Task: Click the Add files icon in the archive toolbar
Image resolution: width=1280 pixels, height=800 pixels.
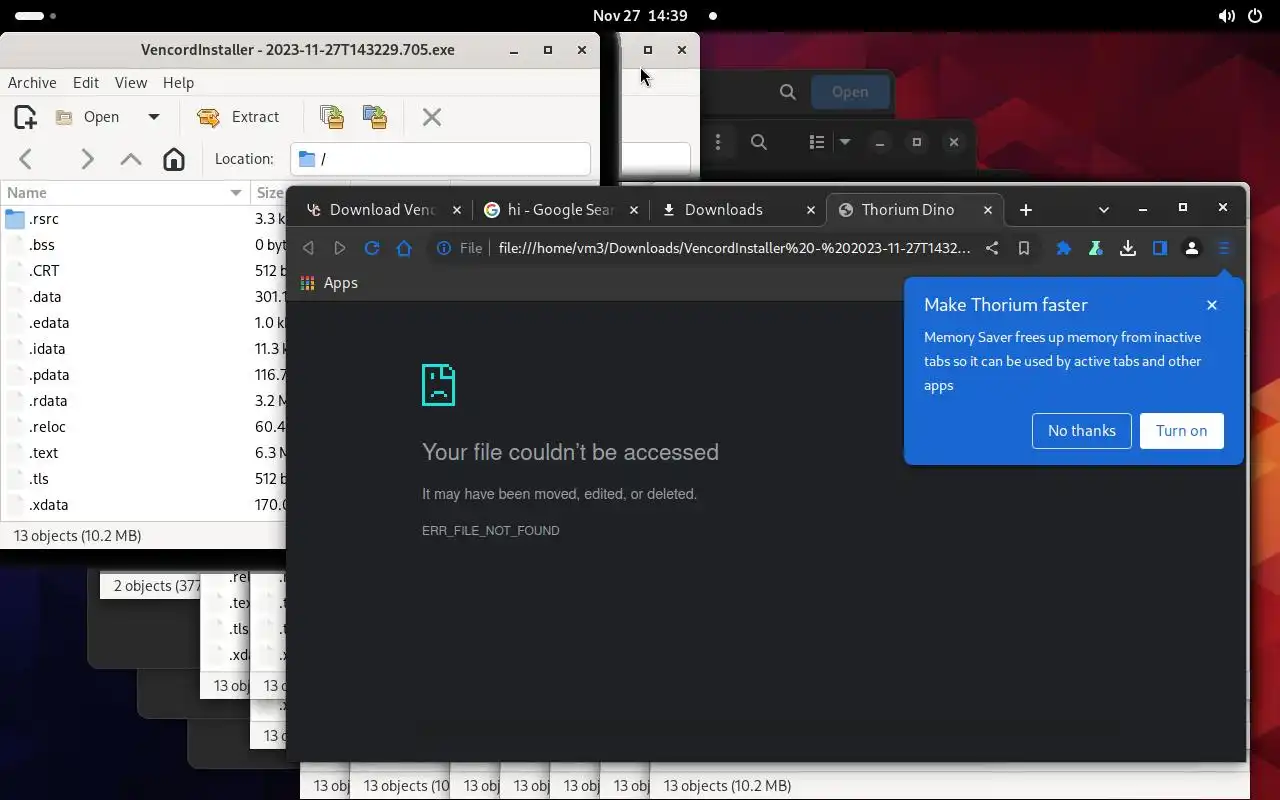Action: point(332,117)
